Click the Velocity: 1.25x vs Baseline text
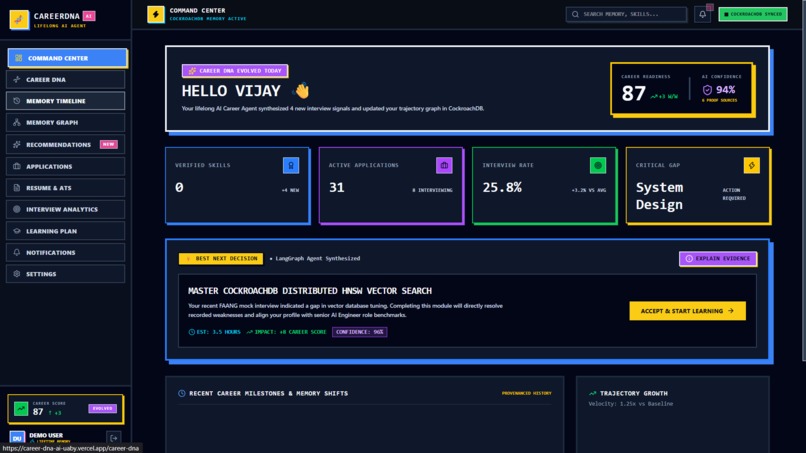 point(631,404)
